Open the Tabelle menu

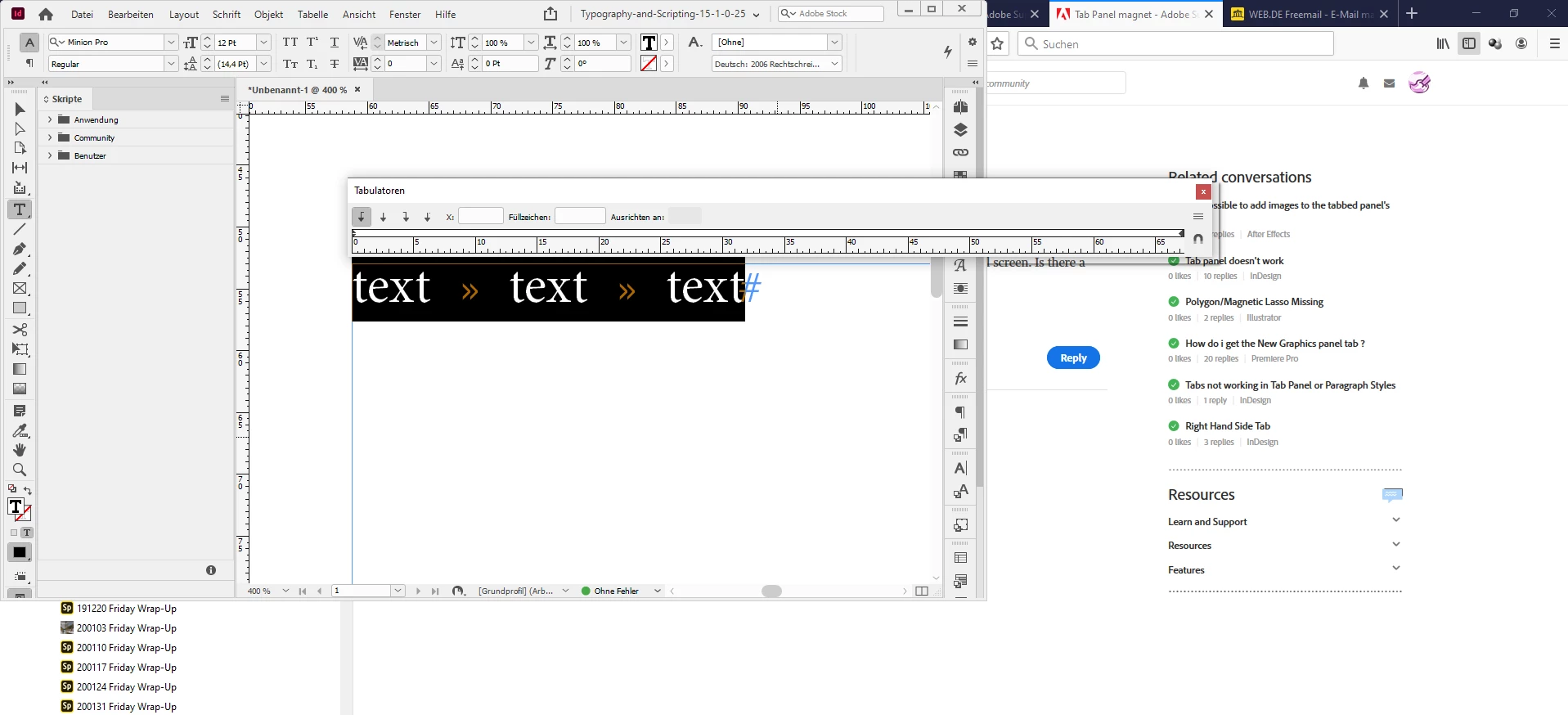point(312,15)
